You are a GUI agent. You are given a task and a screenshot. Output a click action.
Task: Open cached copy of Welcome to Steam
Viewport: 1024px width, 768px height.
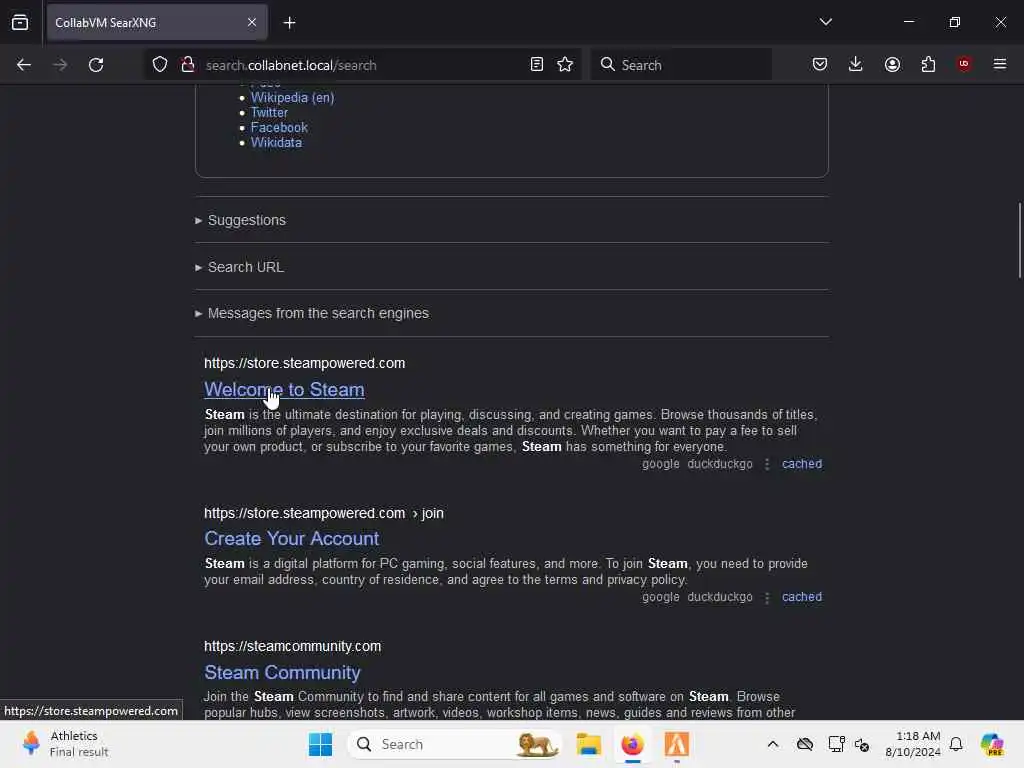coord(802,464)
